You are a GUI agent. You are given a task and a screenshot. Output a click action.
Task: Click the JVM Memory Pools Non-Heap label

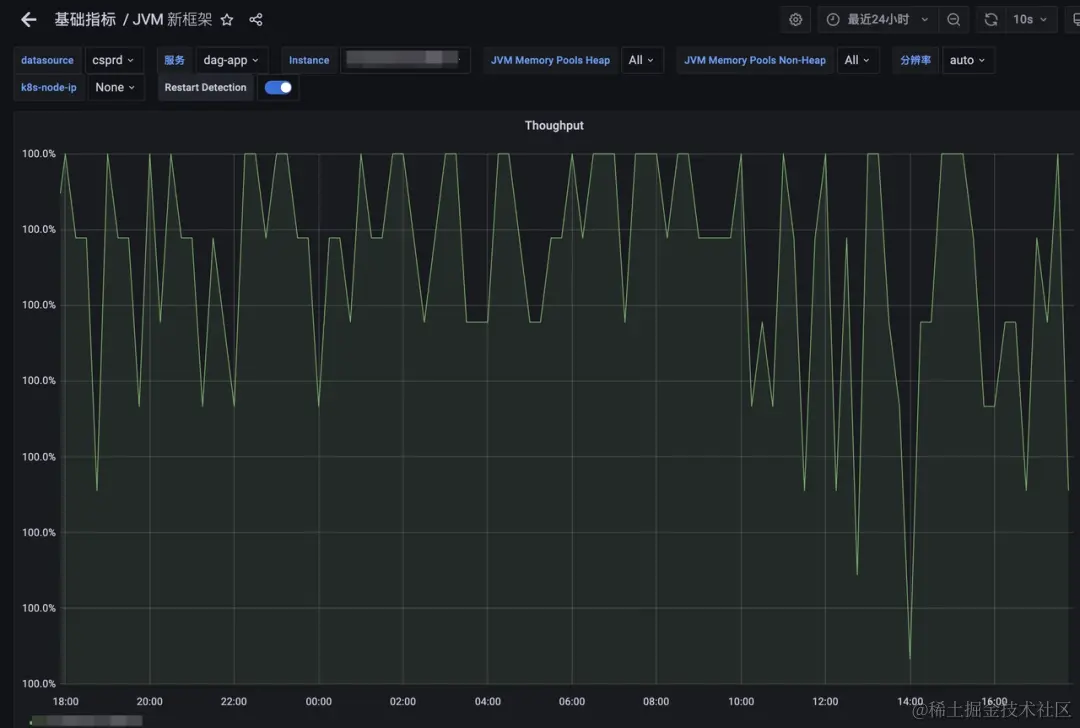pos(754,60)
